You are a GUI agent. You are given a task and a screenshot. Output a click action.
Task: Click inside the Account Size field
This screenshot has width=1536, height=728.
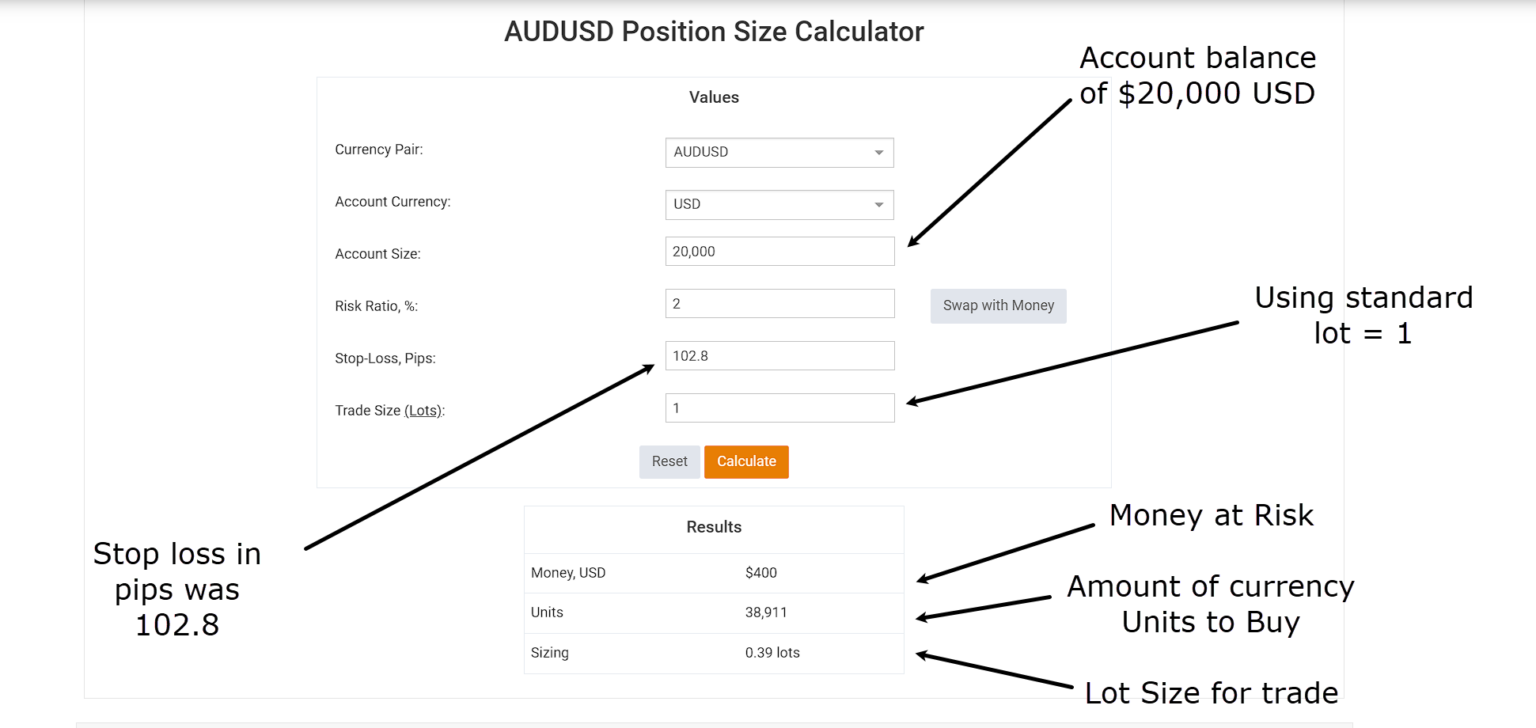(779, 250)
